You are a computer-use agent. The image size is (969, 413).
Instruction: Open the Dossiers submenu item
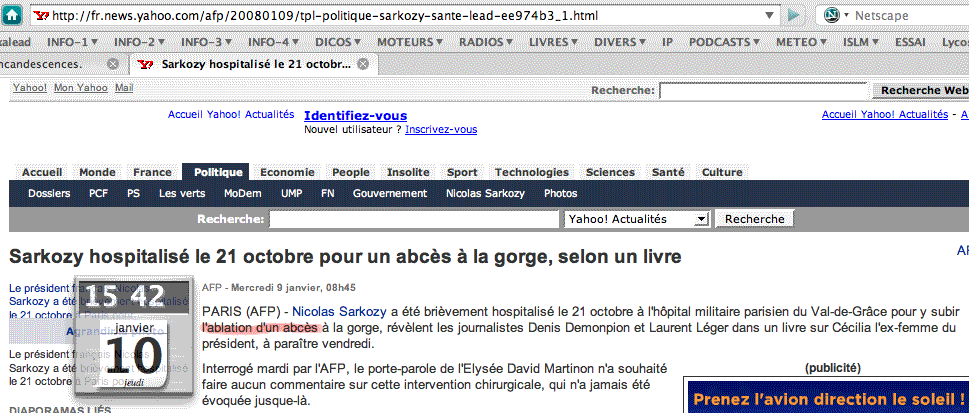click(49, 194)
